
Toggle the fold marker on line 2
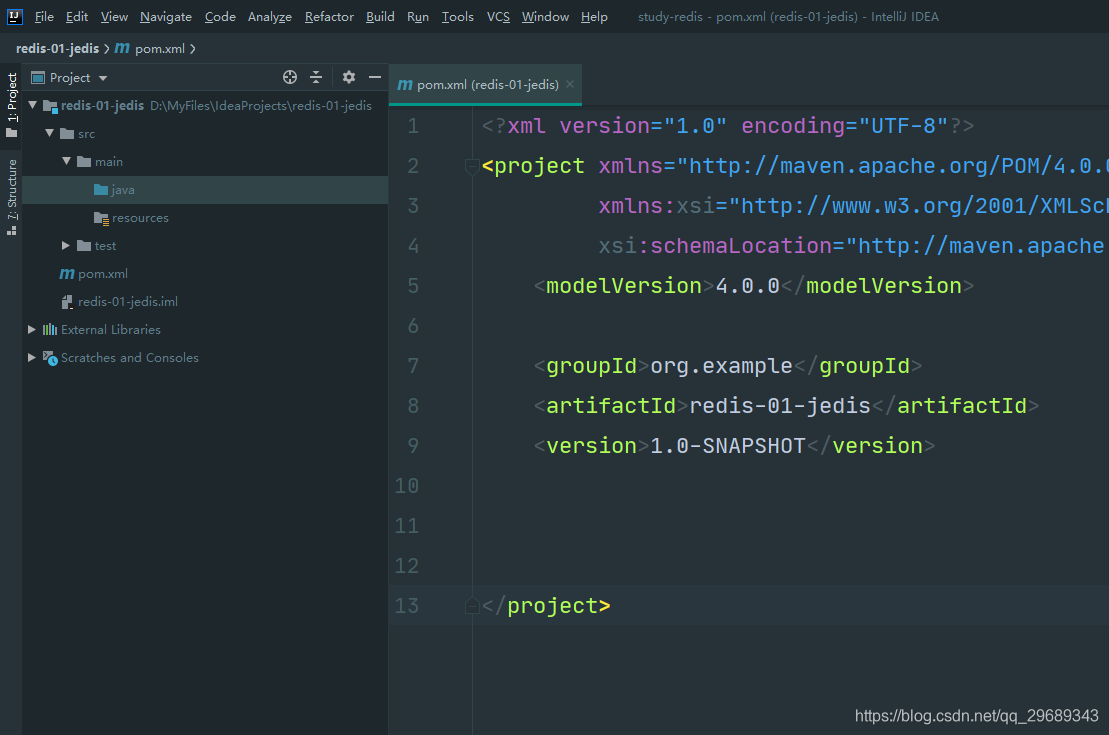(471, 168)
